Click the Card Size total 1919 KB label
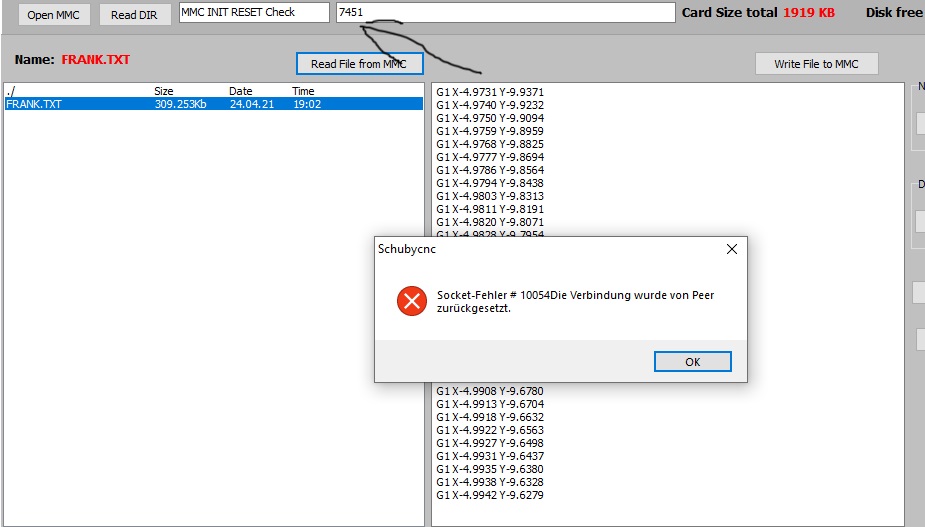925x527 pixels. (758, 12)
